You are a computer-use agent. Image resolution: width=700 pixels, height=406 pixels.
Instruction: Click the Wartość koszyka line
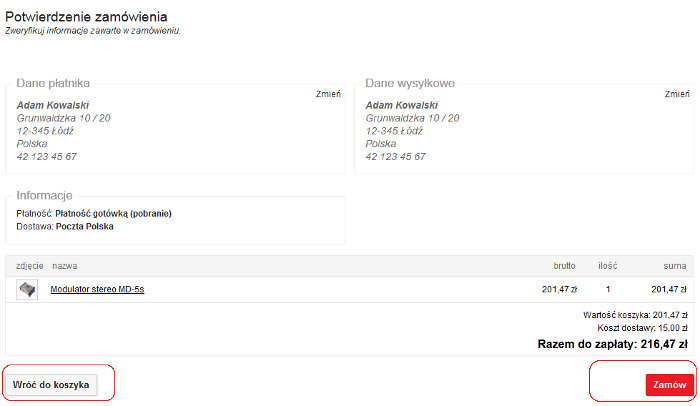[x=635, y=315]
